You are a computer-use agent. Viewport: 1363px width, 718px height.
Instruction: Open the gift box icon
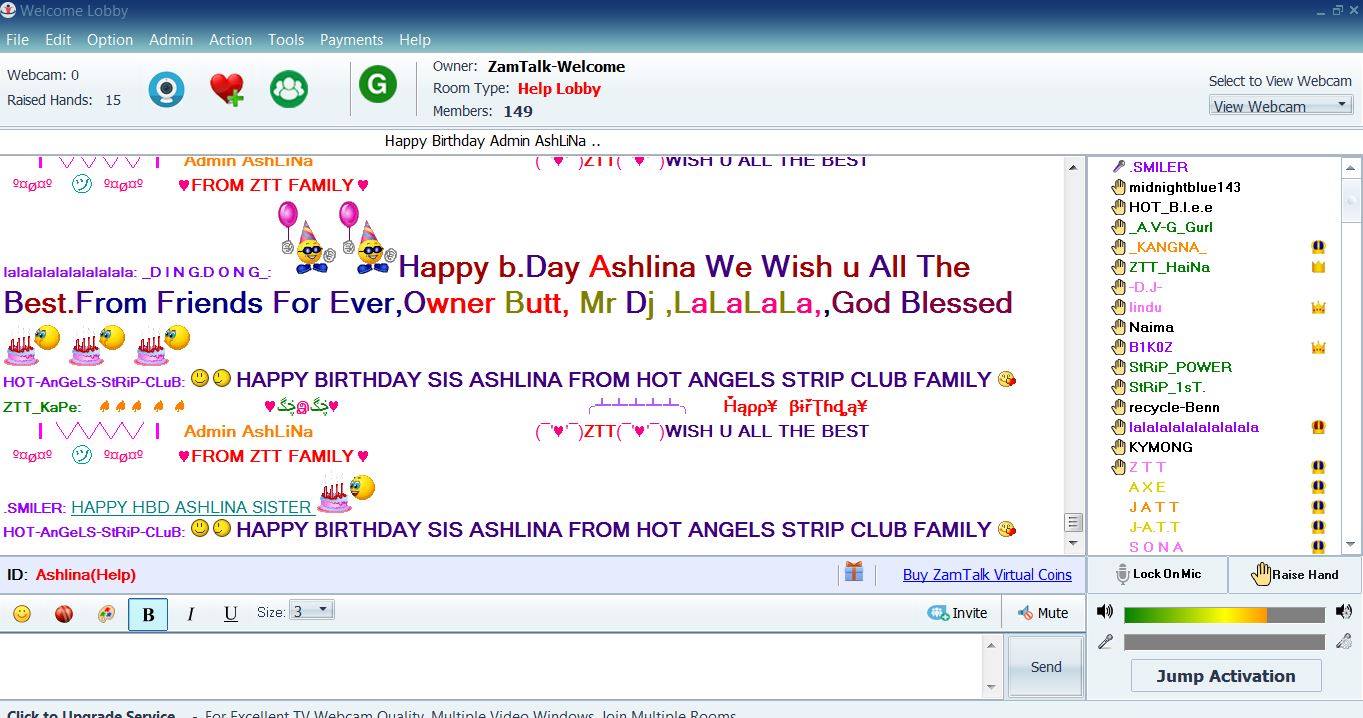tap(853, 572)
